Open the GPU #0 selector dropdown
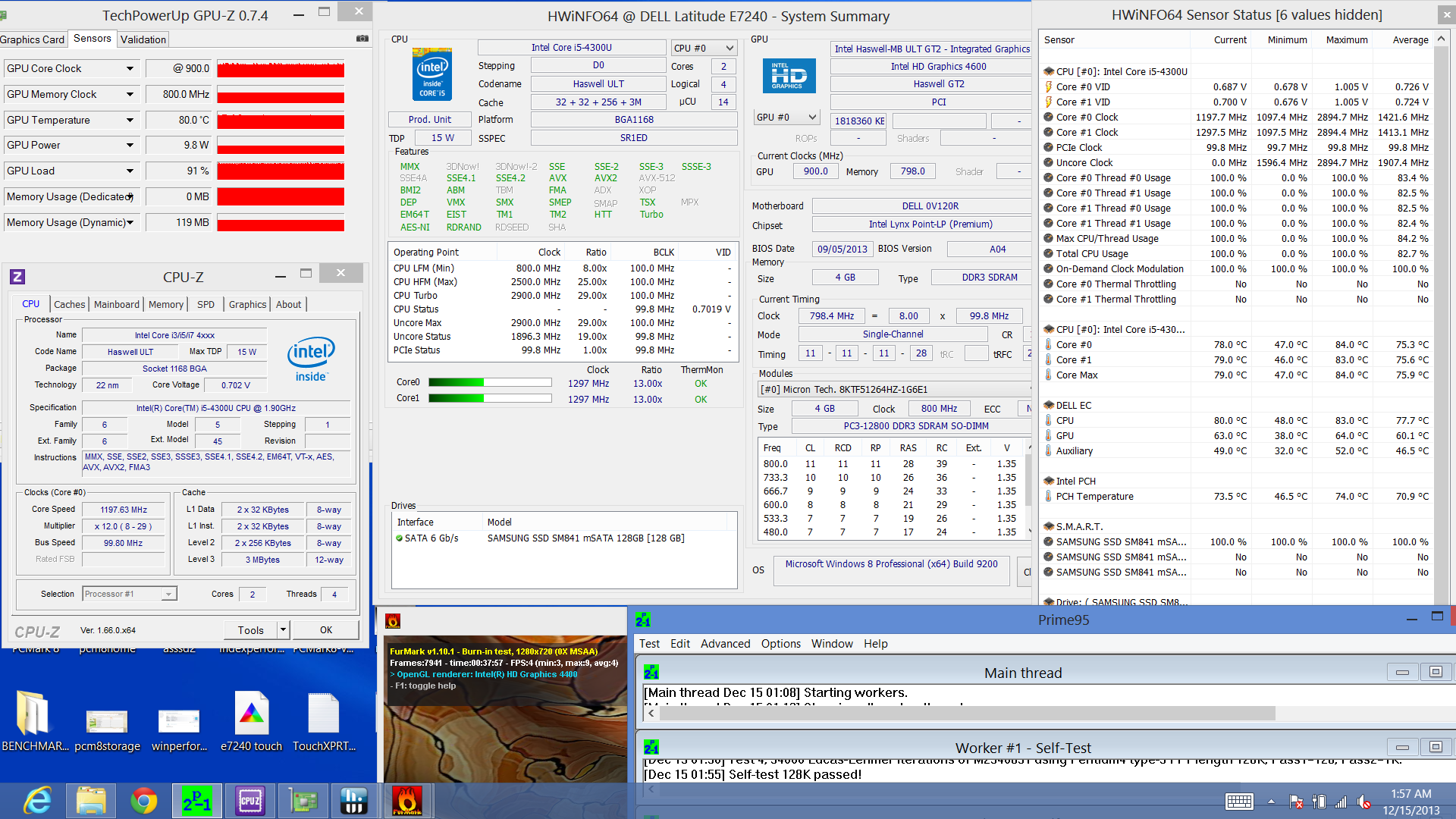The width and height of the screenshot is (1456, 819). [787, 118]
